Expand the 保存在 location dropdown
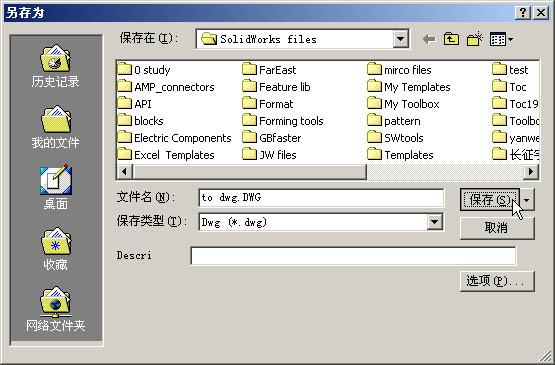 [400, 39]
